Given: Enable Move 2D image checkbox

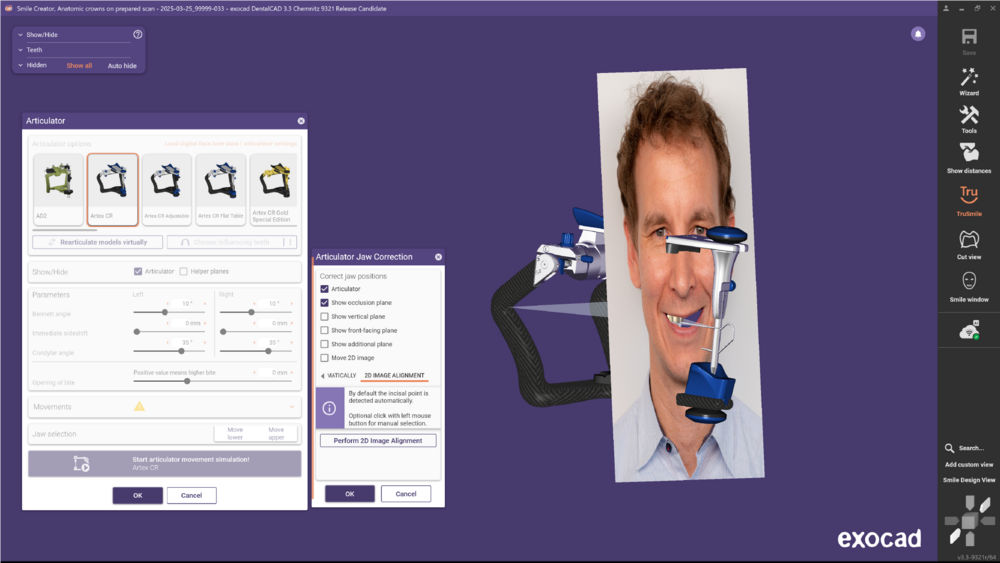Looking at the screenshot, I should click(x=325, y=358).
